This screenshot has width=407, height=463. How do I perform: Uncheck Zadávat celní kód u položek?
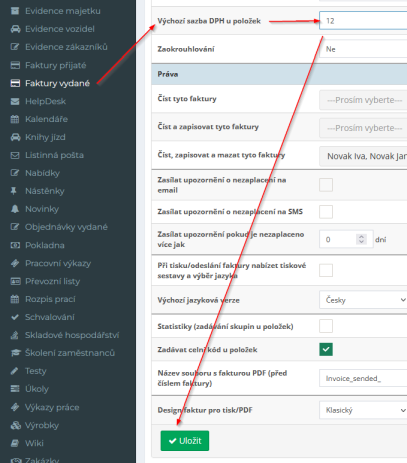click(x=326, y=349)
